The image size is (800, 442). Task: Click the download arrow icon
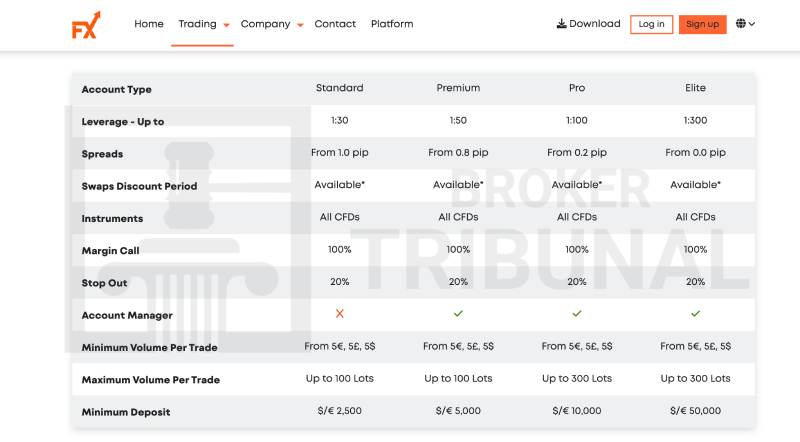tap(561, 24)
